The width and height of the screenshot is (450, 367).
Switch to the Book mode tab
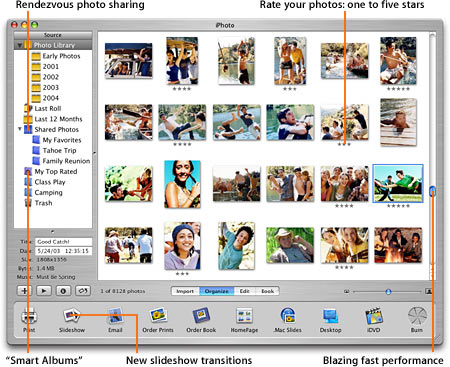pos(267,291)
